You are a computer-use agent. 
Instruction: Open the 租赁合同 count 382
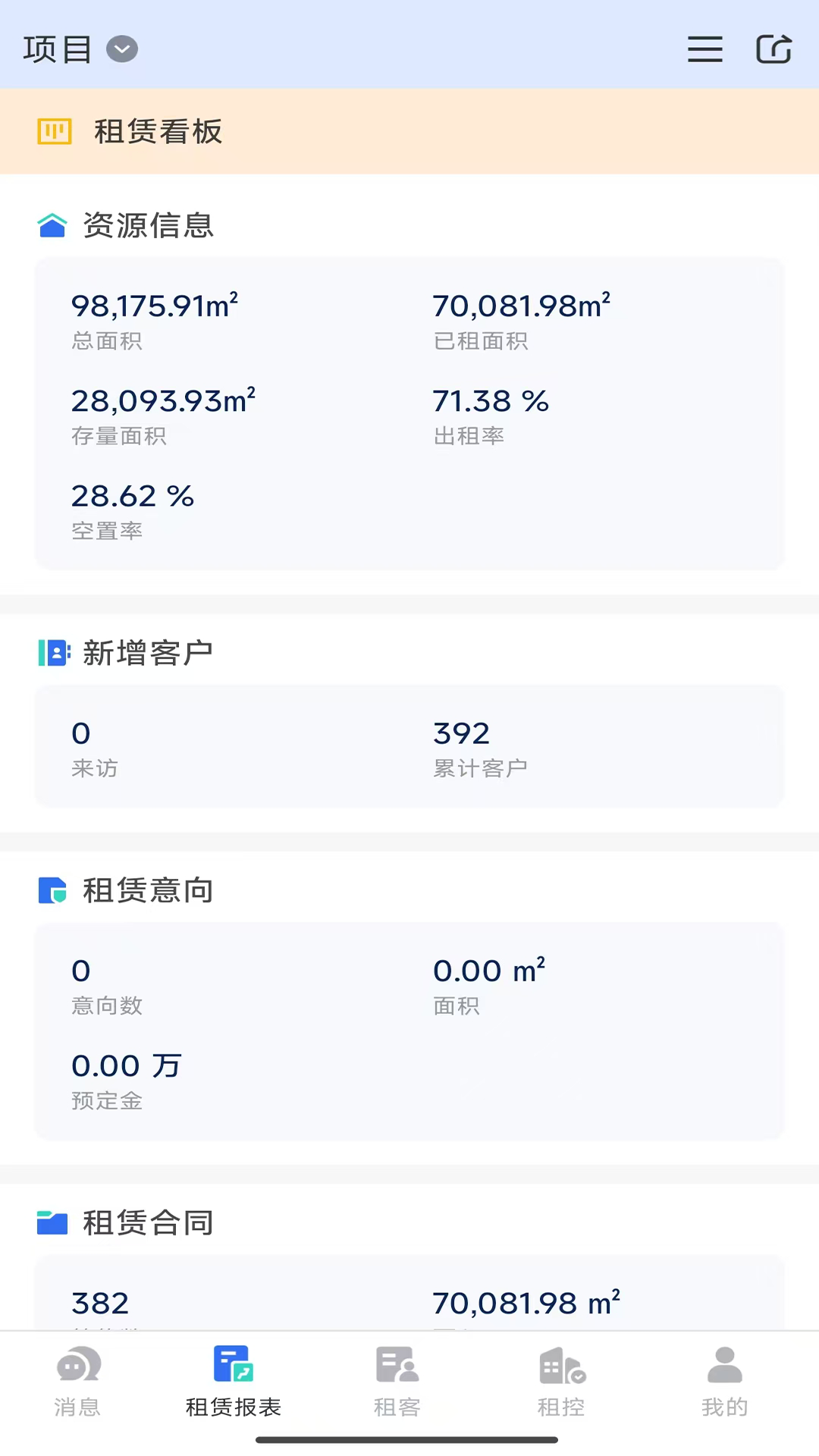(x=100, y=1304)
